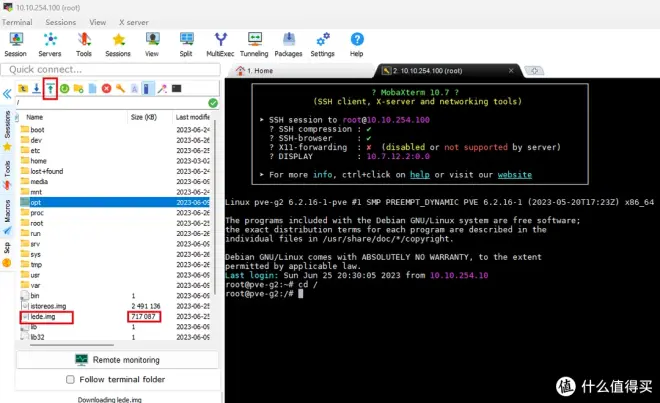Screen dimensions: 660x403
Task: Open the Tools side tab
Action: click(x=7, y=175)
